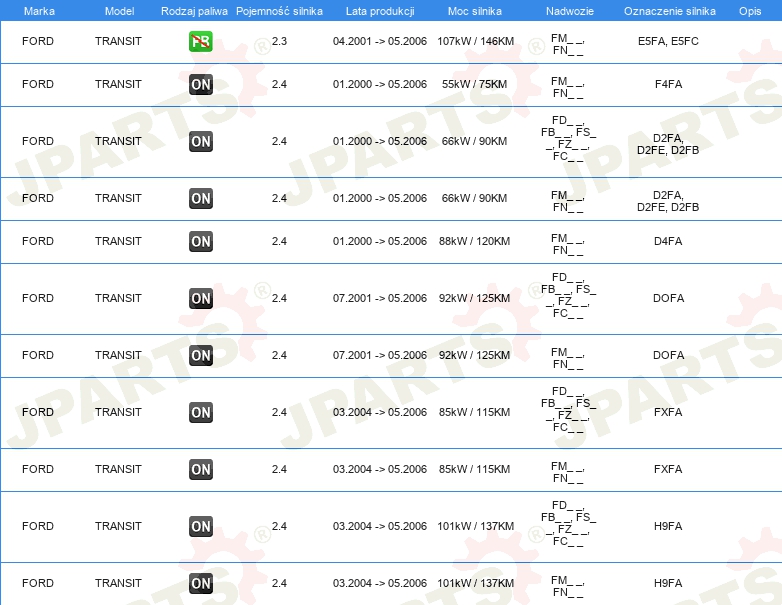
Task: Click FORD in the D4FA row
Action: click(x=38, y=241)
